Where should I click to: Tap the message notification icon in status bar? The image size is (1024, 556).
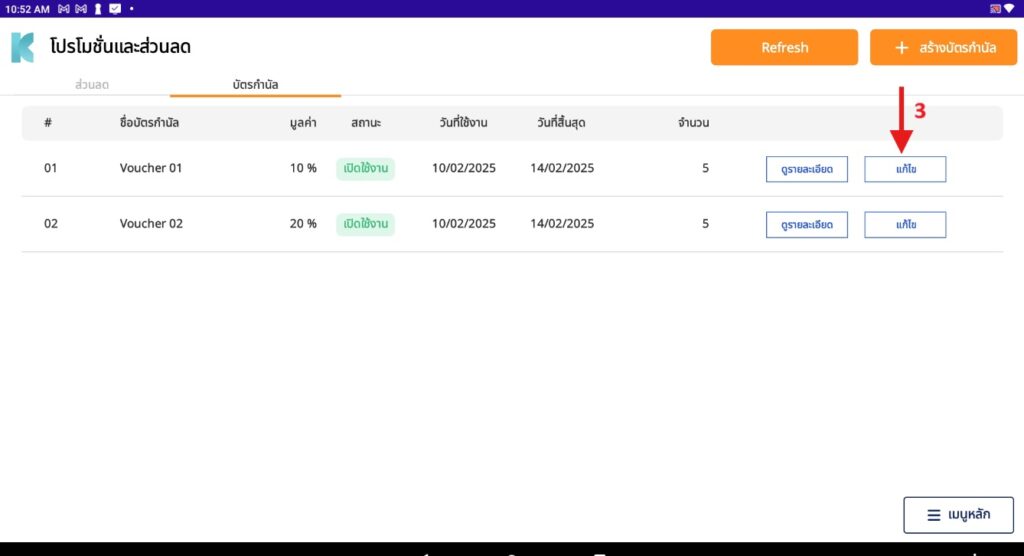click(115, 9)
